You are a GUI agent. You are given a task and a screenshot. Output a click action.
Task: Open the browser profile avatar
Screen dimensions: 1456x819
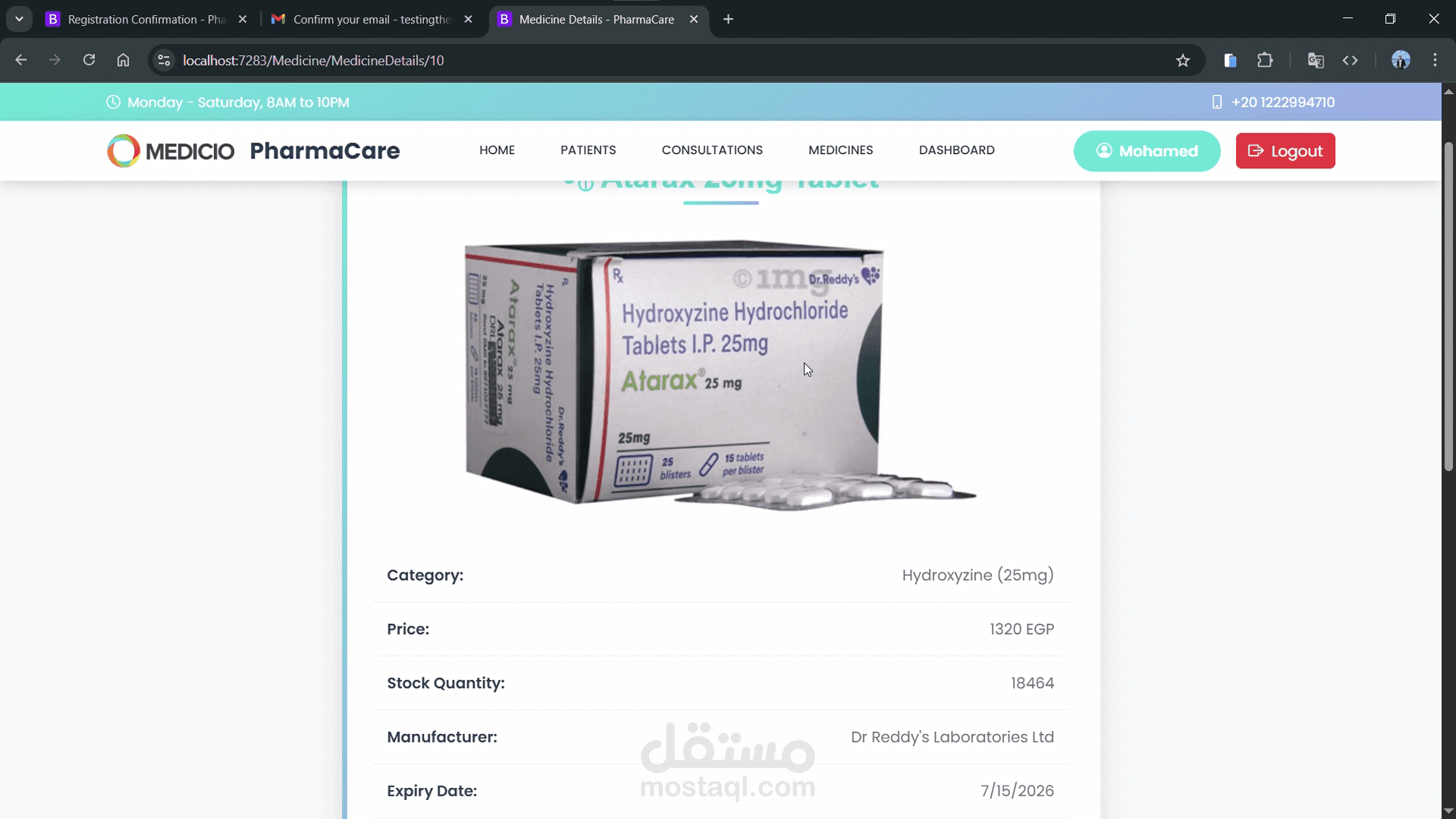(x=1401, y=60)
